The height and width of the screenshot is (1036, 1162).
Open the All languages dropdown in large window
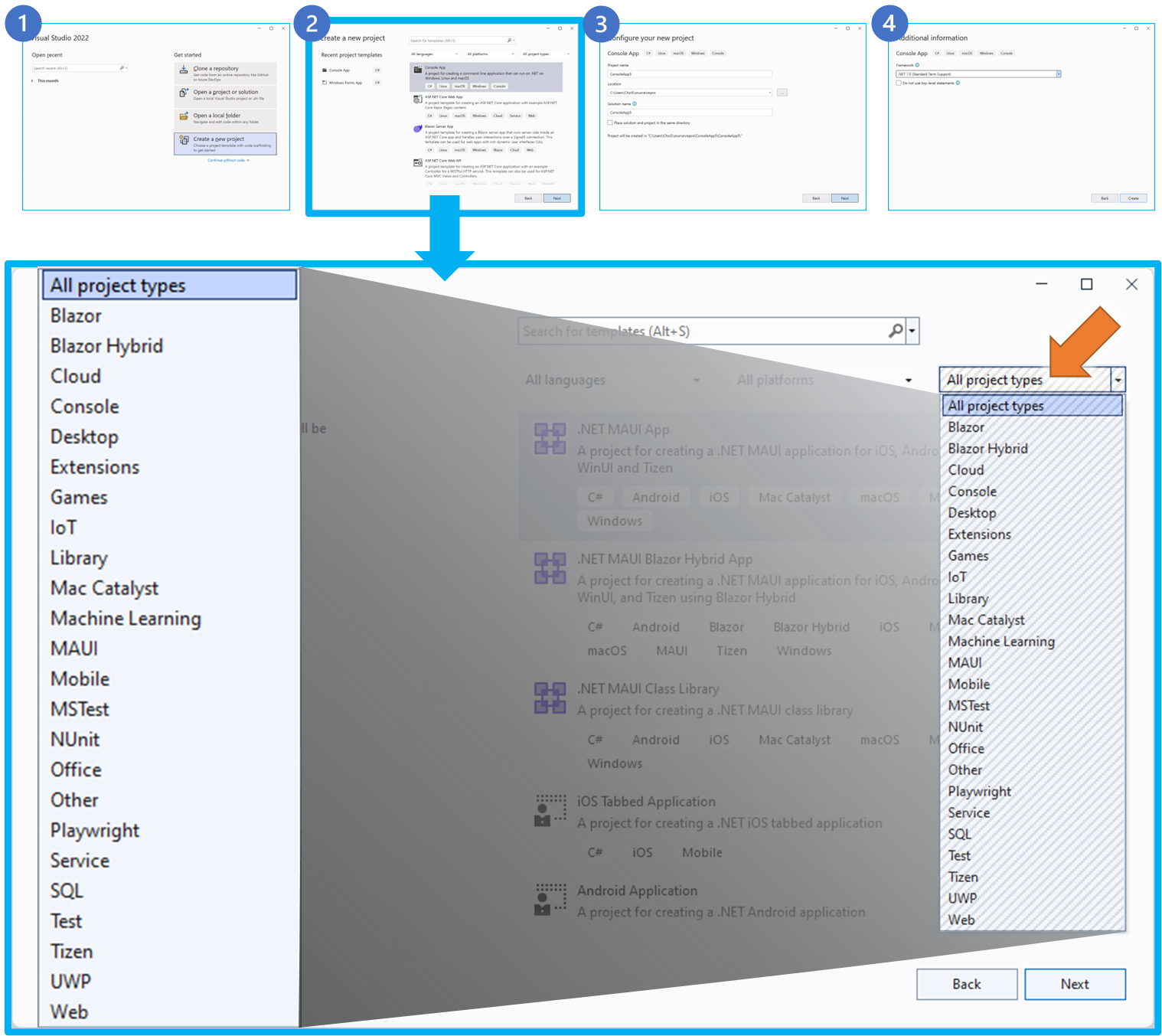(612, 380)
